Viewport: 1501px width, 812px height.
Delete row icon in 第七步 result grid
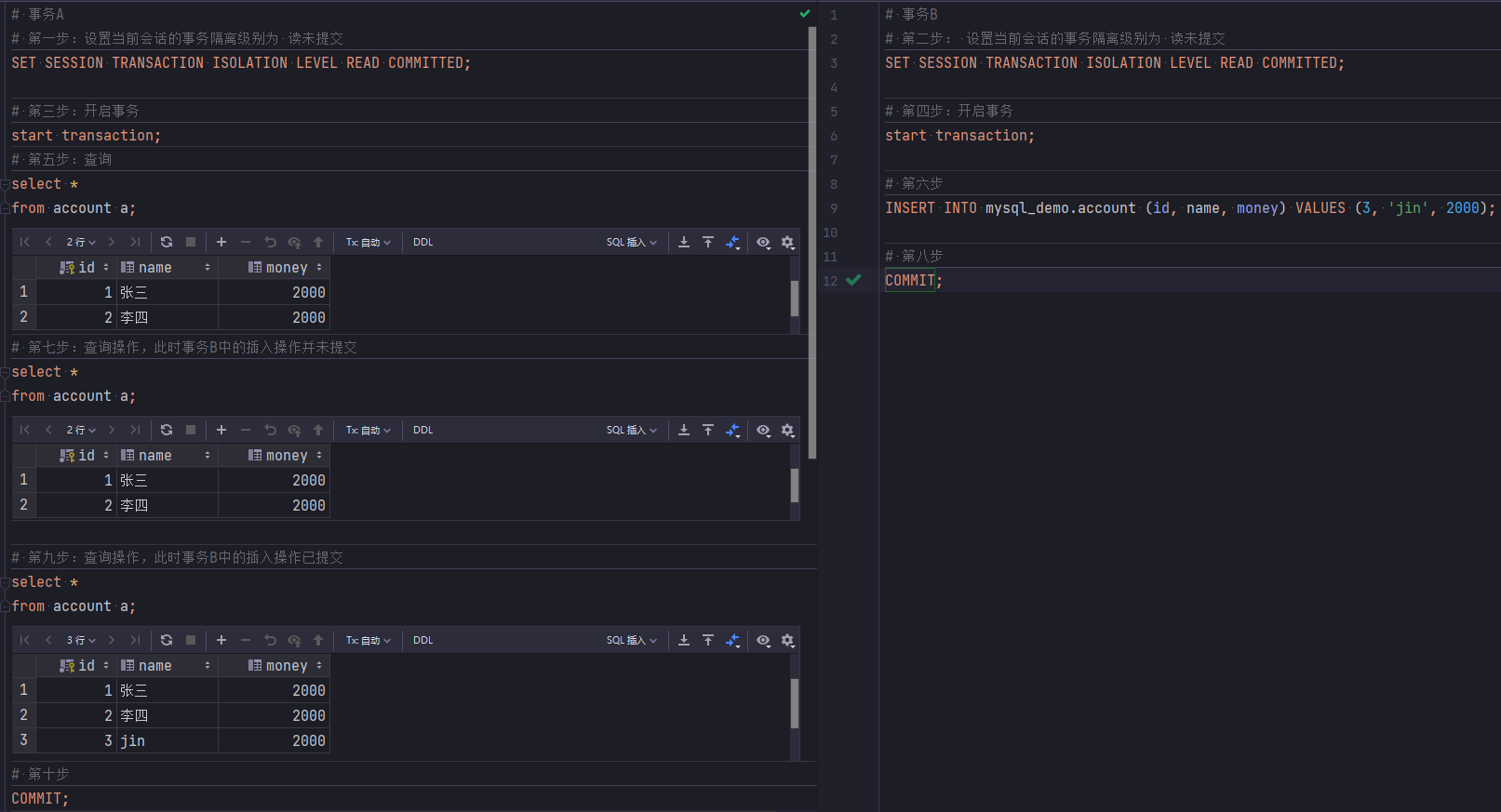pos(246,430)
